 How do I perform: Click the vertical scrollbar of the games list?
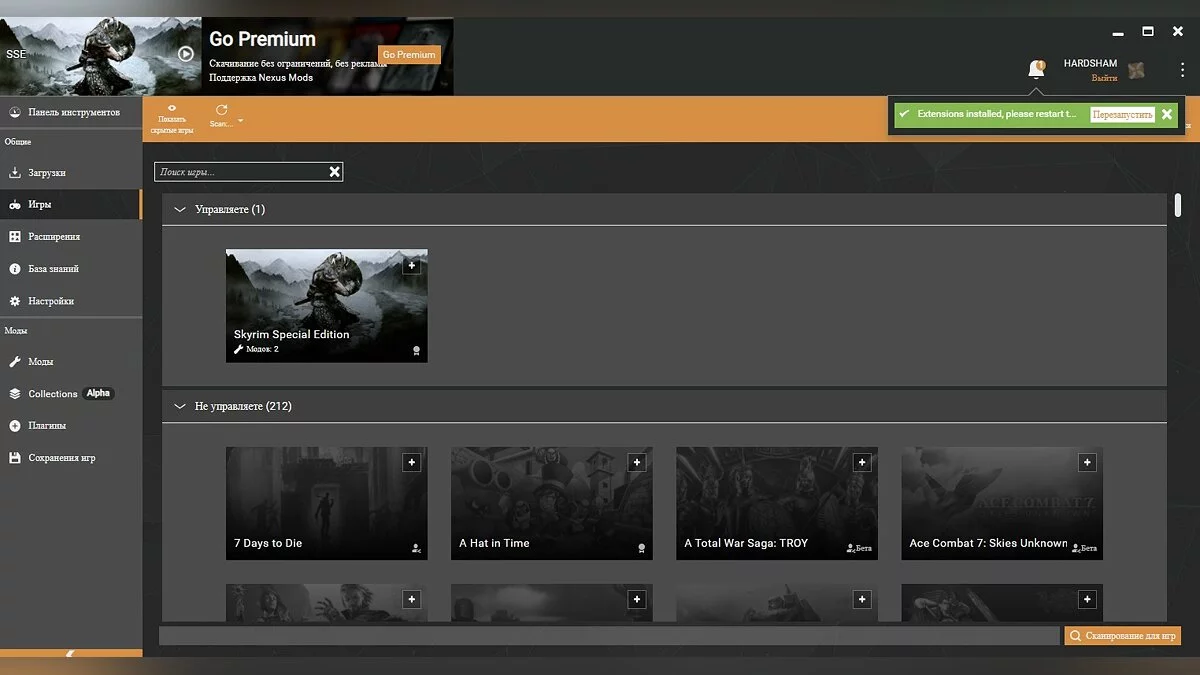(1178, 206)
